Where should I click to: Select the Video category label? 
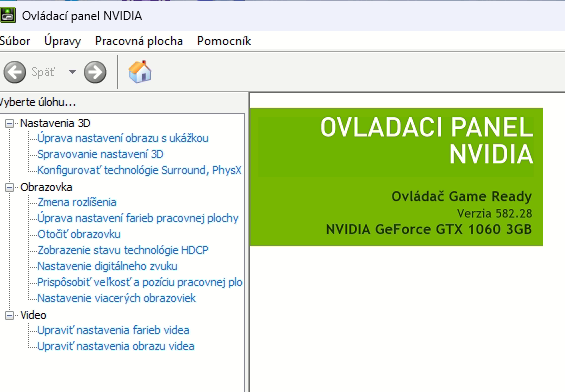pos(33,315)
